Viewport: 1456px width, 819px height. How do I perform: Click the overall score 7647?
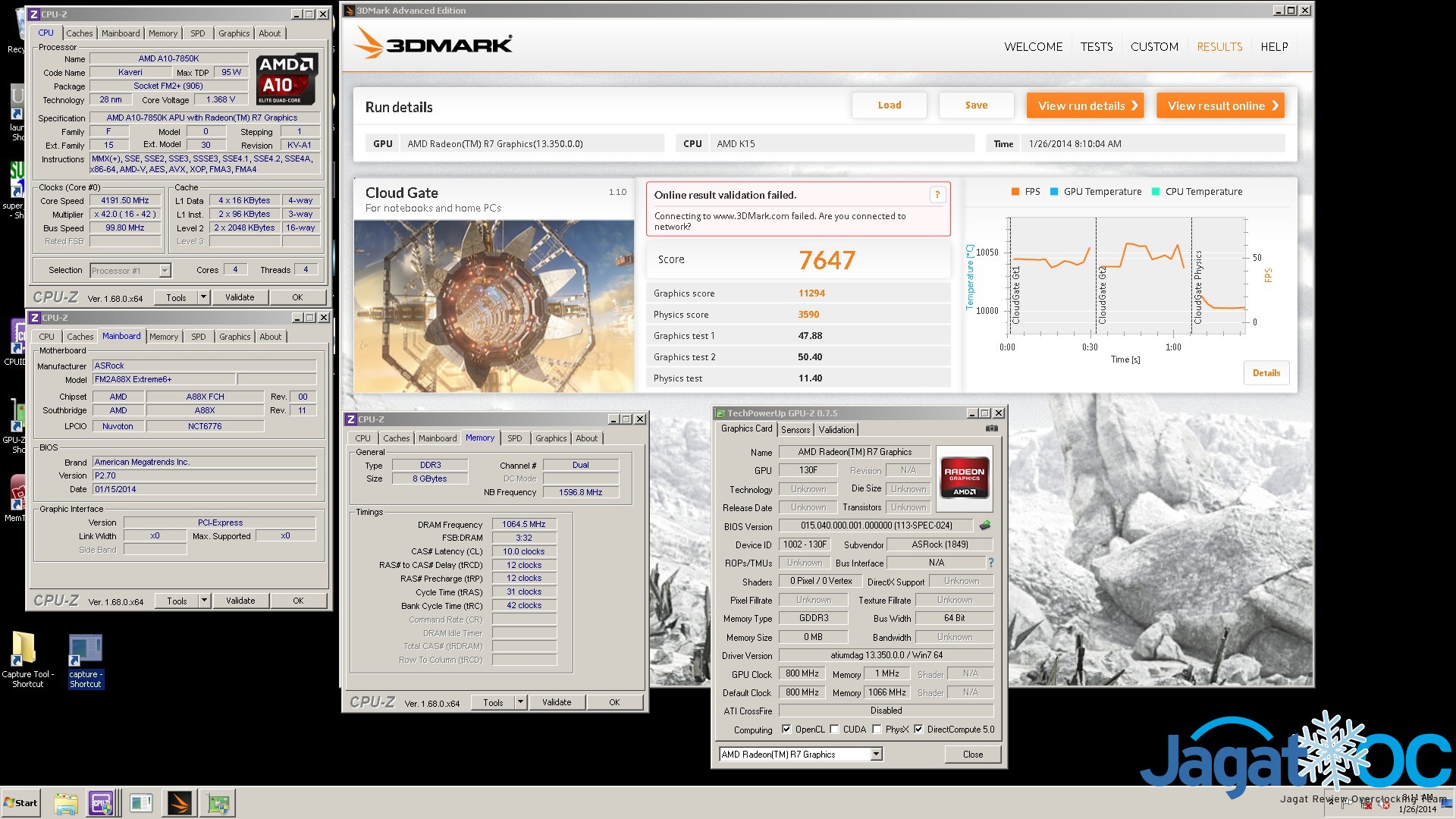click(827, 260)
